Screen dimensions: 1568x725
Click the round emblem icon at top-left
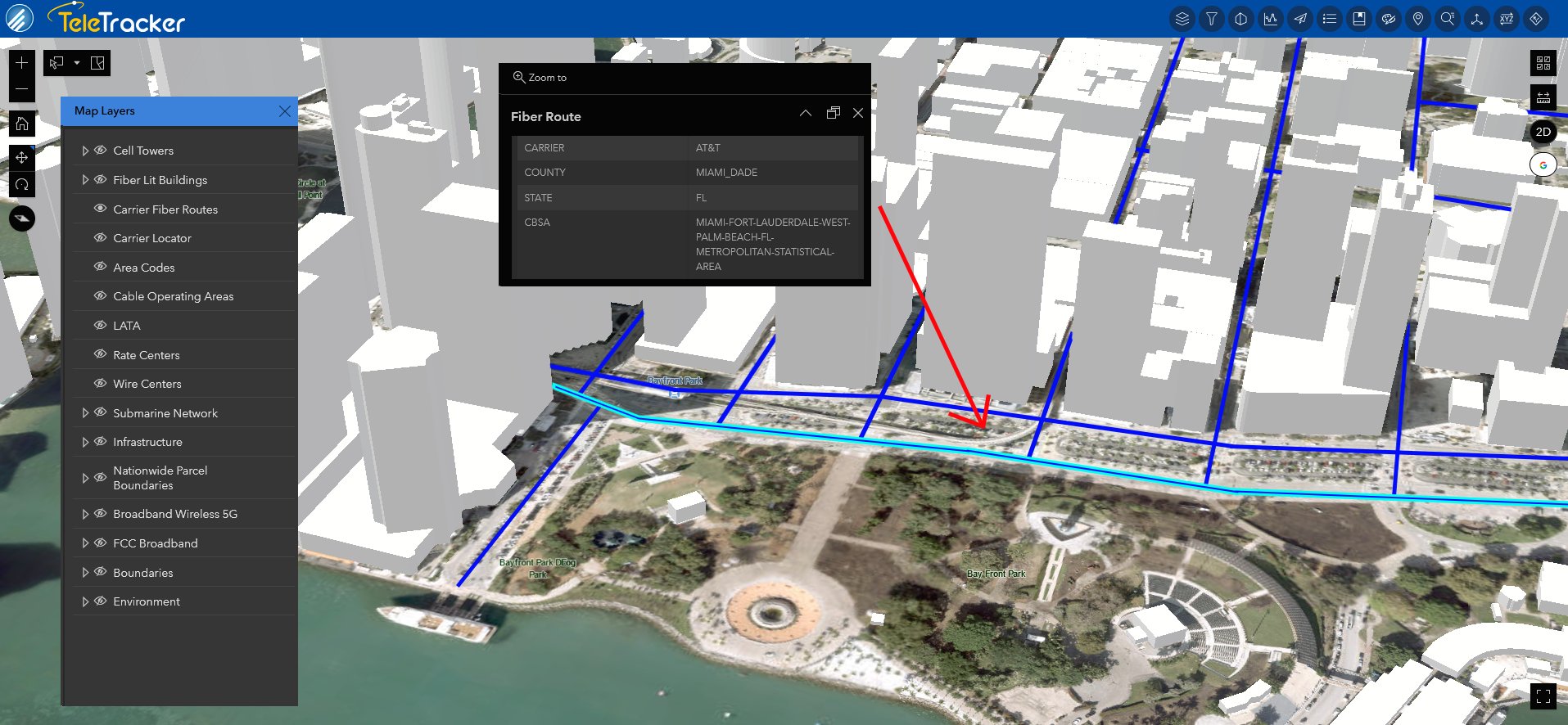pos(20,18)
